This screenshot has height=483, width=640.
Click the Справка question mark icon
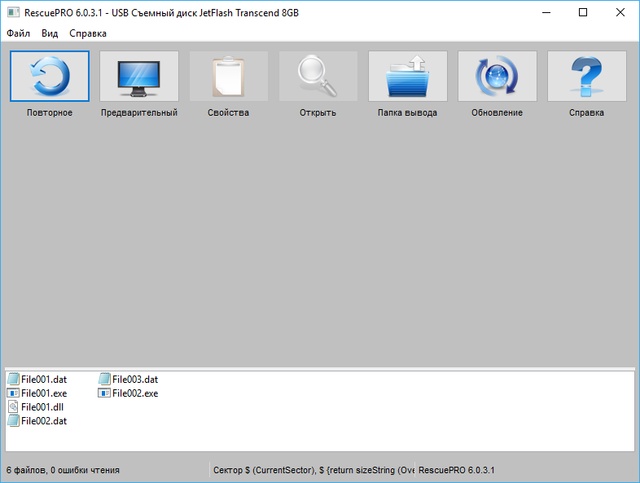[587, 76]
